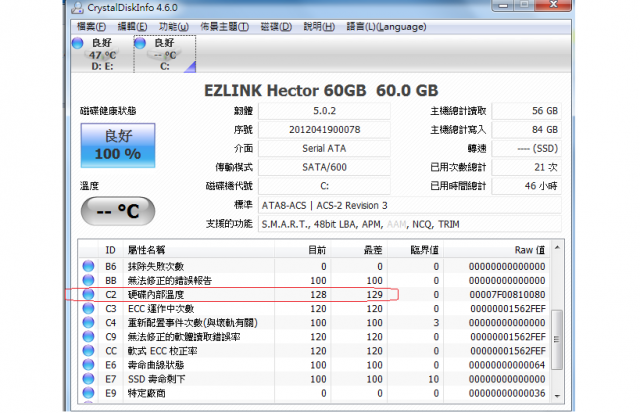Click status orb of C9 row
The height and width of the screenshot is (413, 640).
88,336
